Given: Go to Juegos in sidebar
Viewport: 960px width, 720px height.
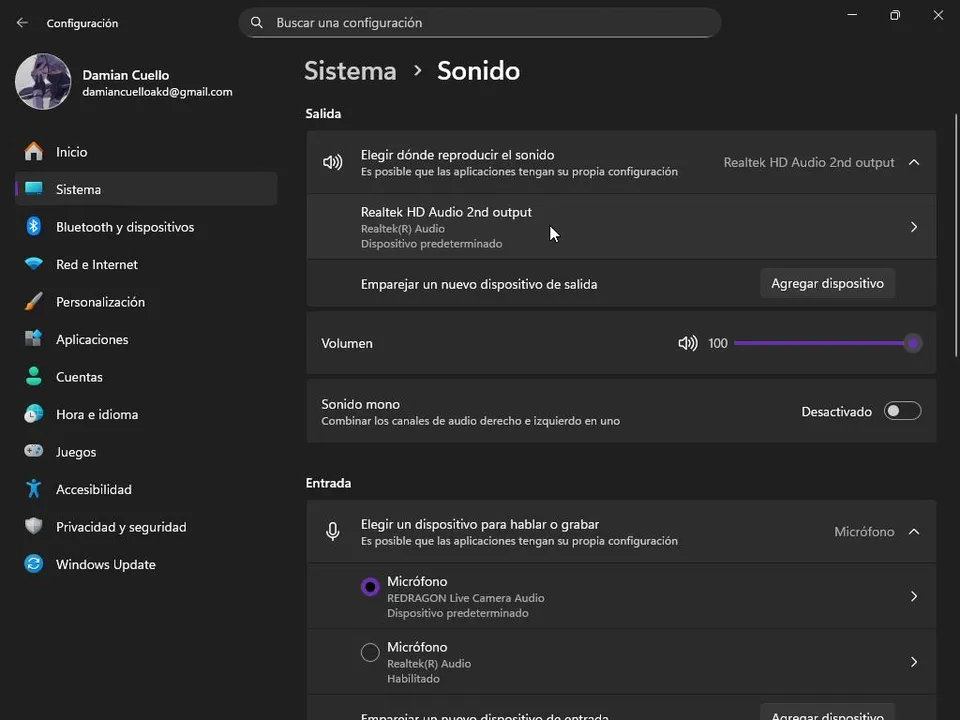Looking at the screenshot, I should tap(76, 452).
